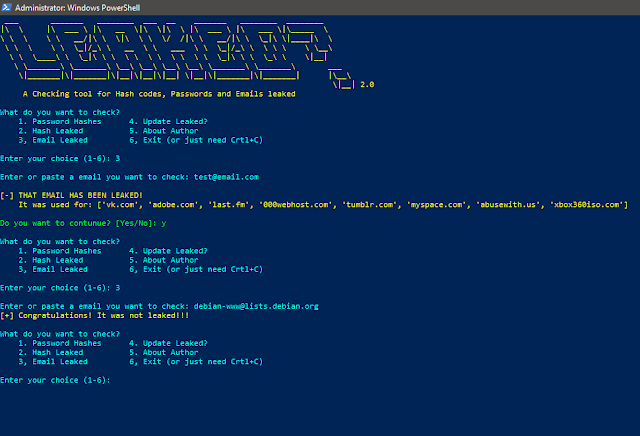Click the 'A Checking tool for Hash codes' tagline
This screenshot has height=436, width=640.
coord(159,94)
